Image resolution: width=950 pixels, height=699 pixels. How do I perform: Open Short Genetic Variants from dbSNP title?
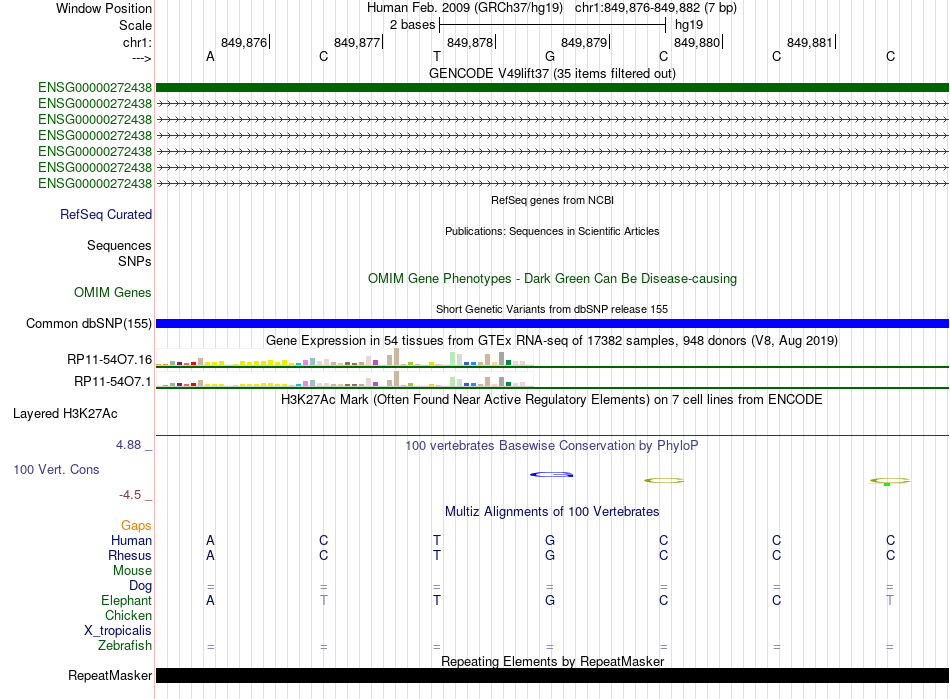coord(552,309)
